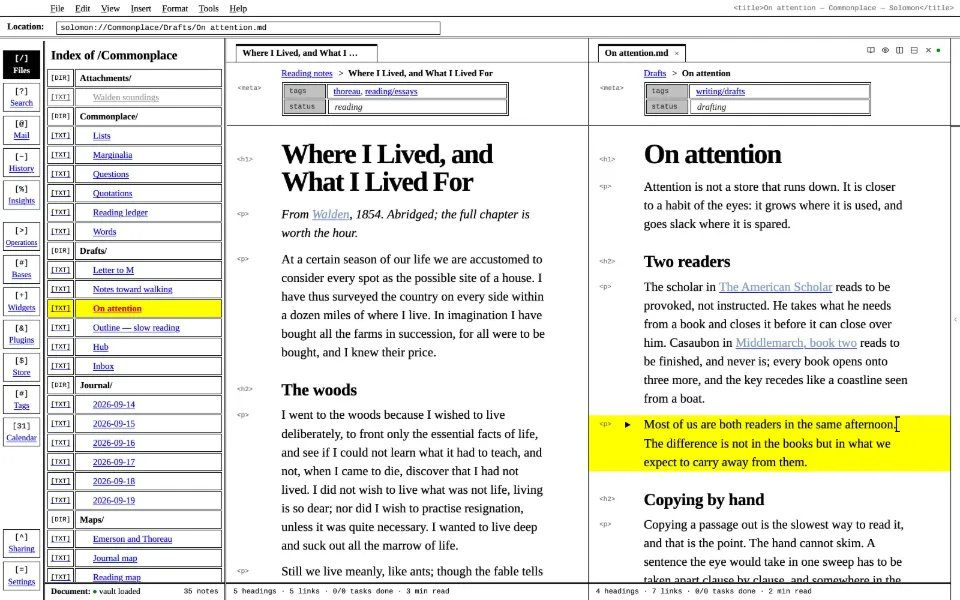Open the Insert menu

coord(141,9)
